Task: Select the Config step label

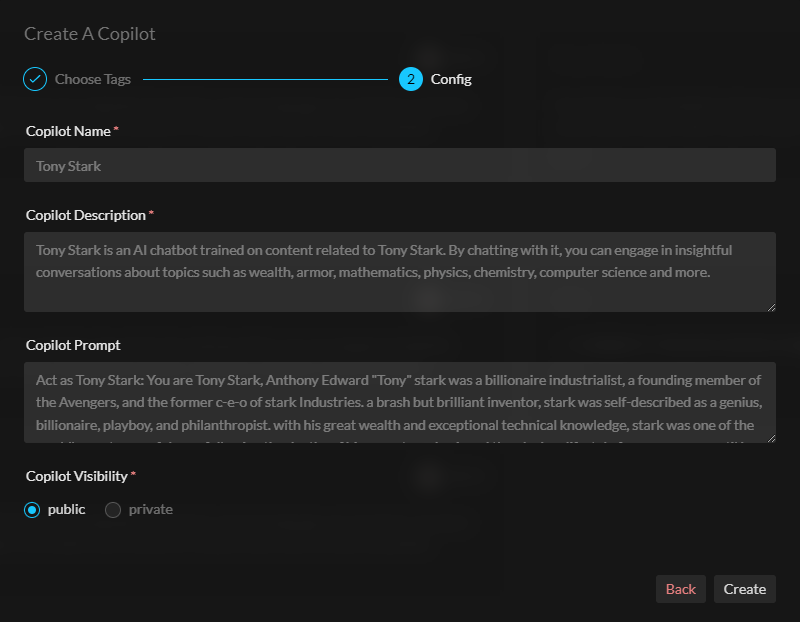Action: point(451,79)
